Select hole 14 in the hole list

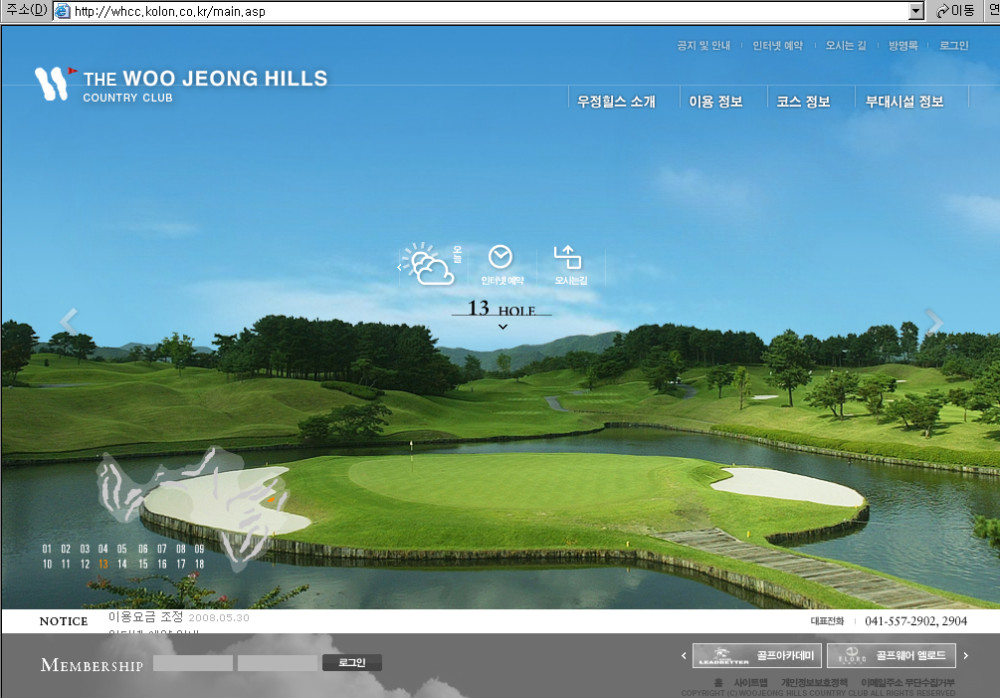[x=122, y=564]
